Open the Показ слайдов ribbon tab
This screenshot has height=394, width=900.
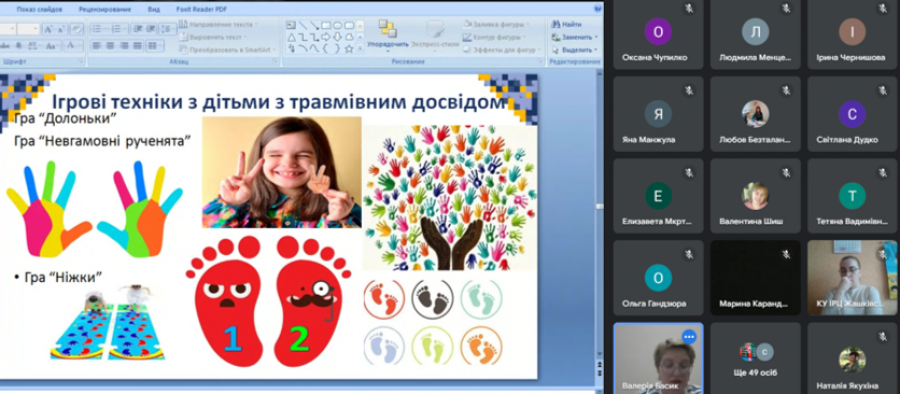point(40,10)
